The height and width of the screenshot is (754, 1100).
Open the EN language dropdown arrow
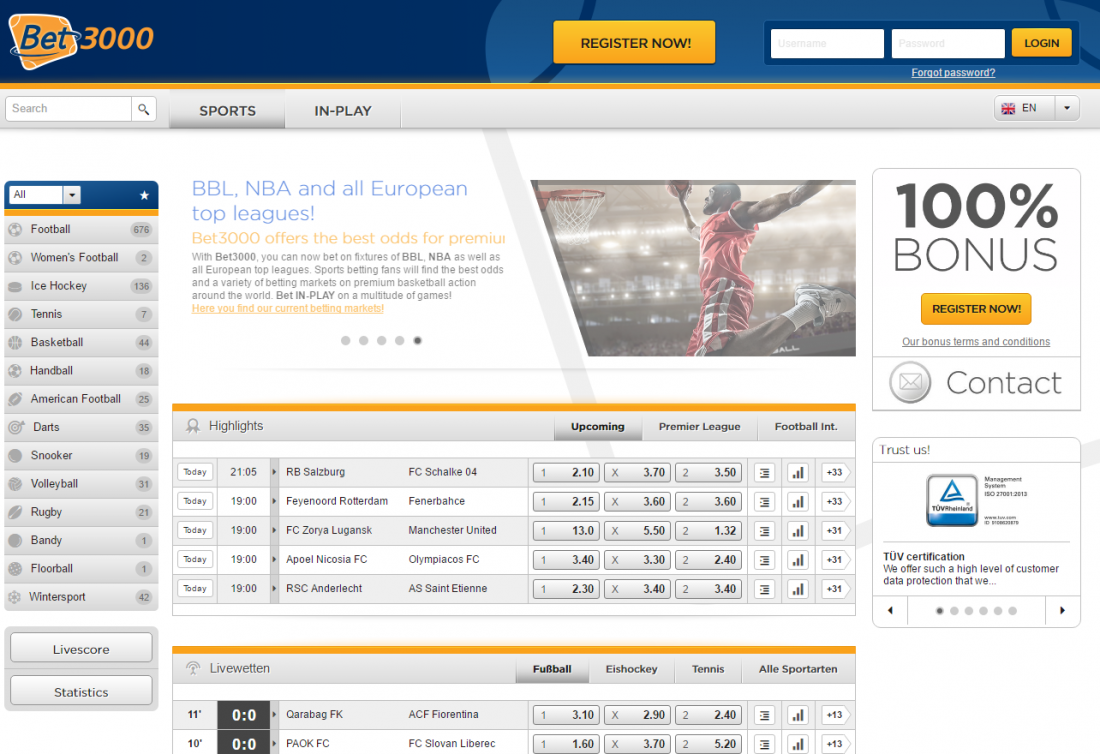[x=1066, y=108]
